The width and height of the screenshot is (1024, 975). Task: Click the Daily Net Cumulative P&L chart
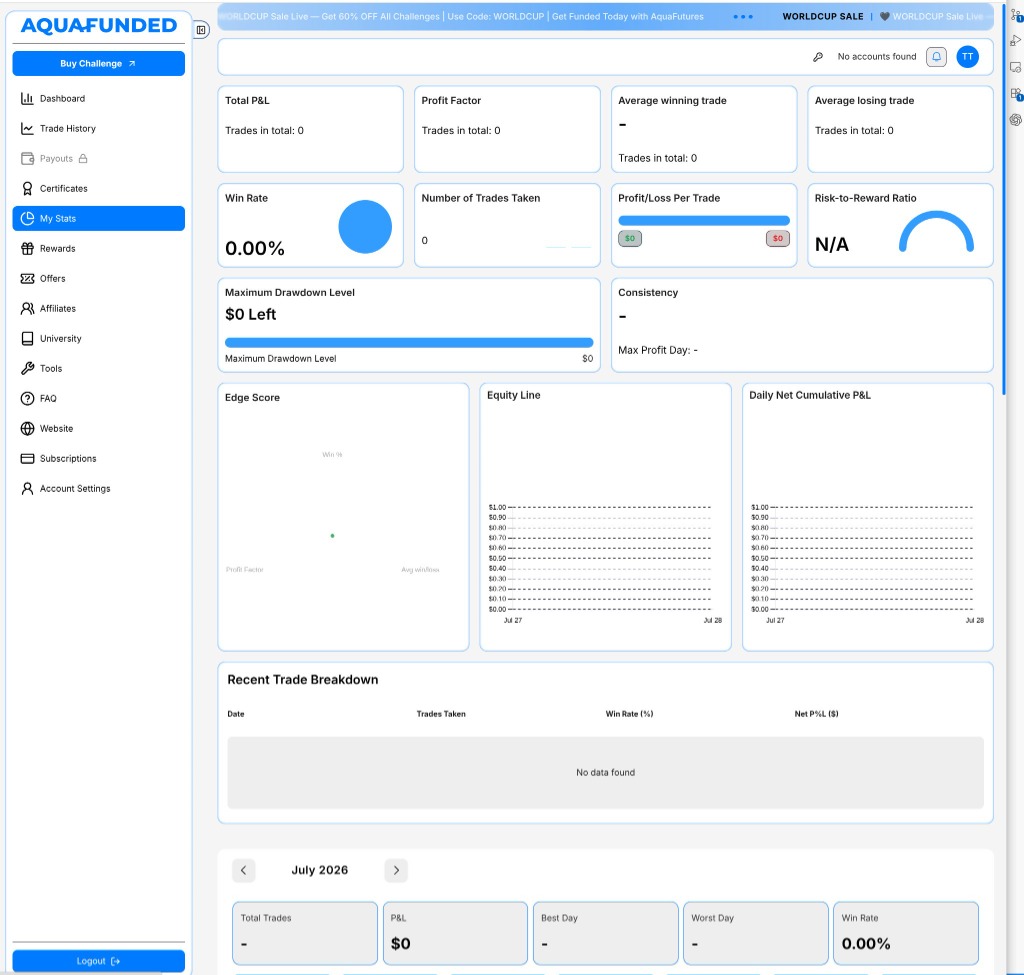(867, 562)
